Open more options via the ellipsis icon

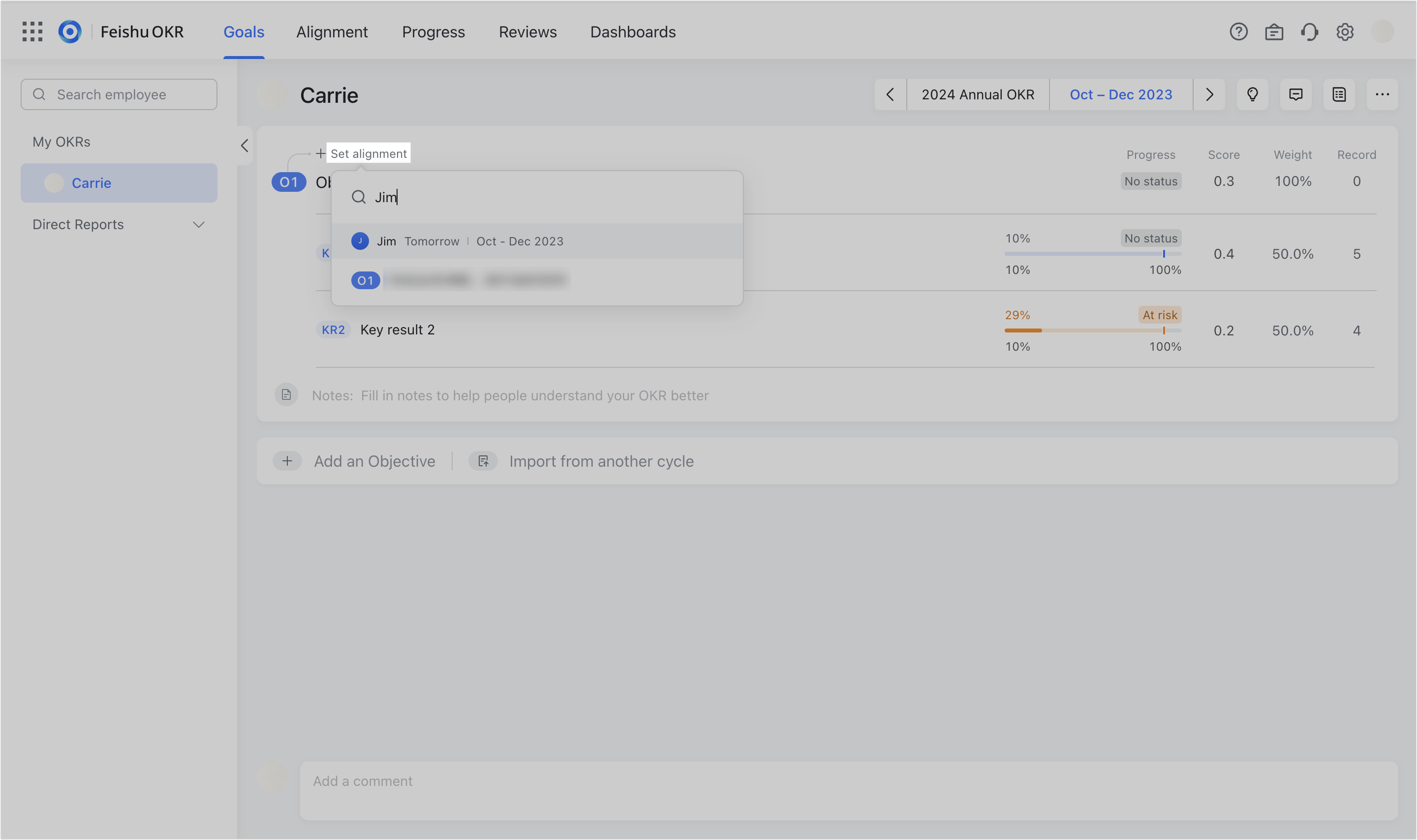(1383, 94)
